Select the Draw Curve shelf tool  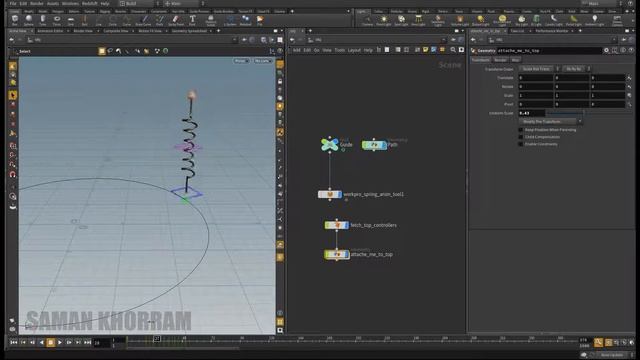pyautogui.click(x=143, y=20)
